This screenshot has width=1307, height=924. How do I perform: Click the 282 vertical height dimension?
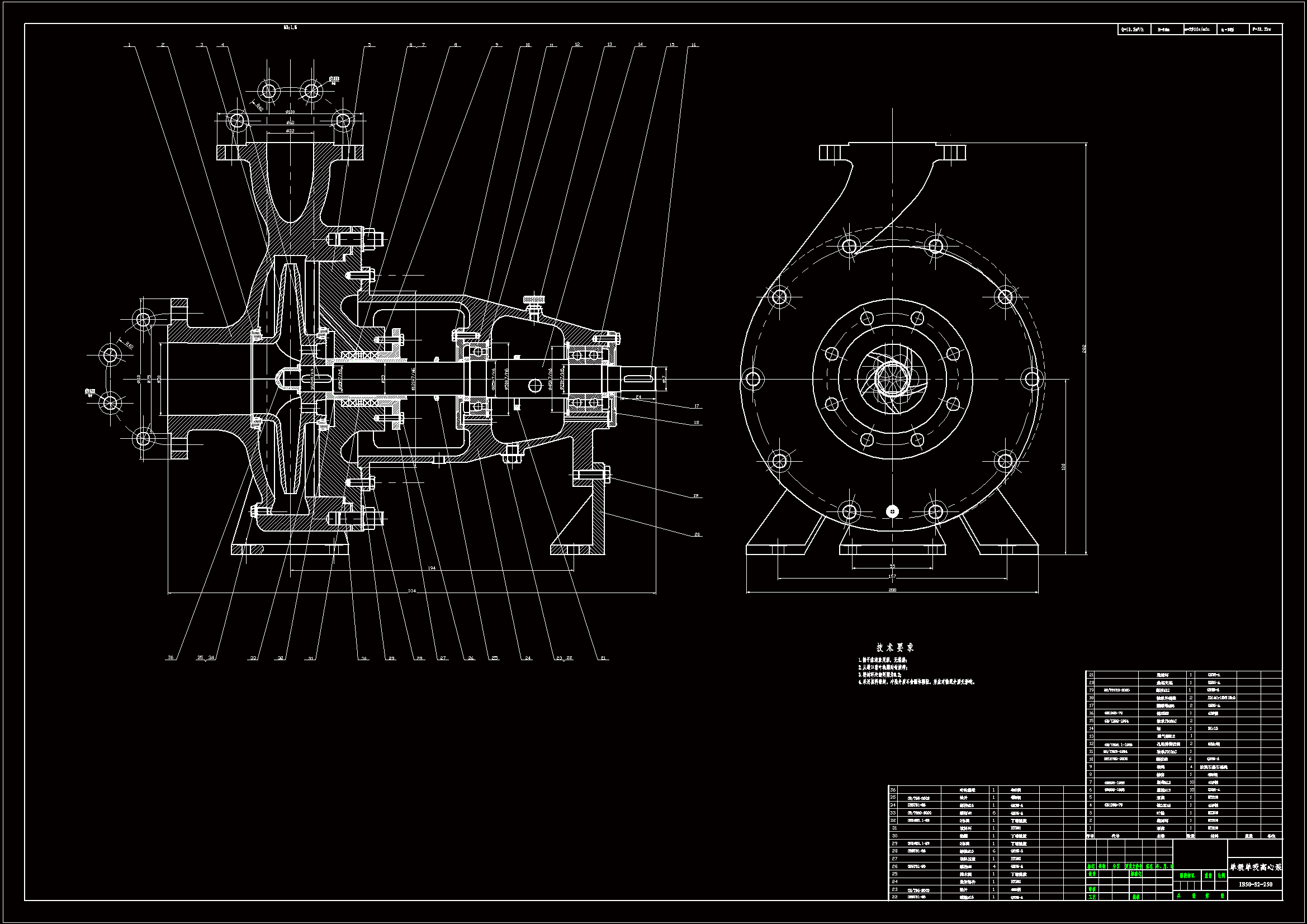pyautogui.click(x=1084, y=348)
